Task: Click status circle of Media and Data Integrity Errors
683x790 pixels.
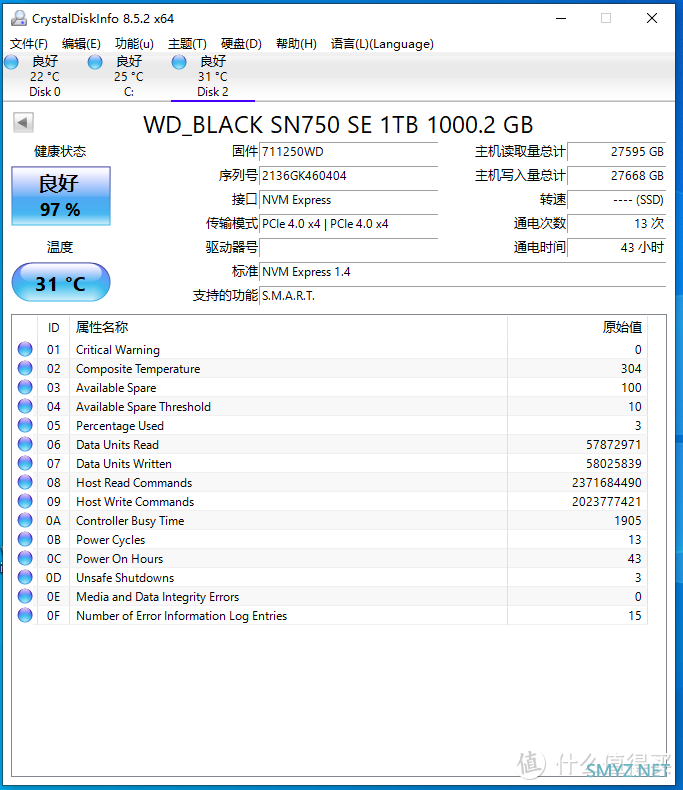Action: 25,596
